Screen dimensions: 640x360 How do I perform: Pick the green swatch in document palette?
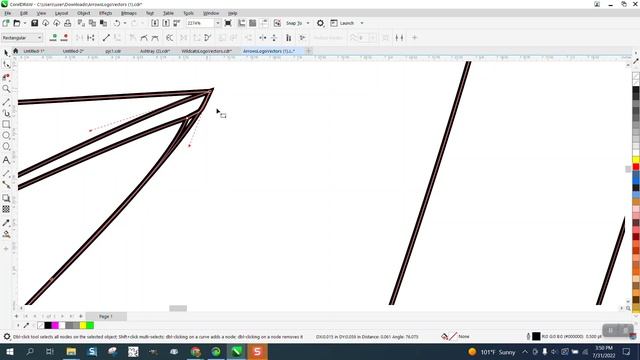[x=90, y=325]
